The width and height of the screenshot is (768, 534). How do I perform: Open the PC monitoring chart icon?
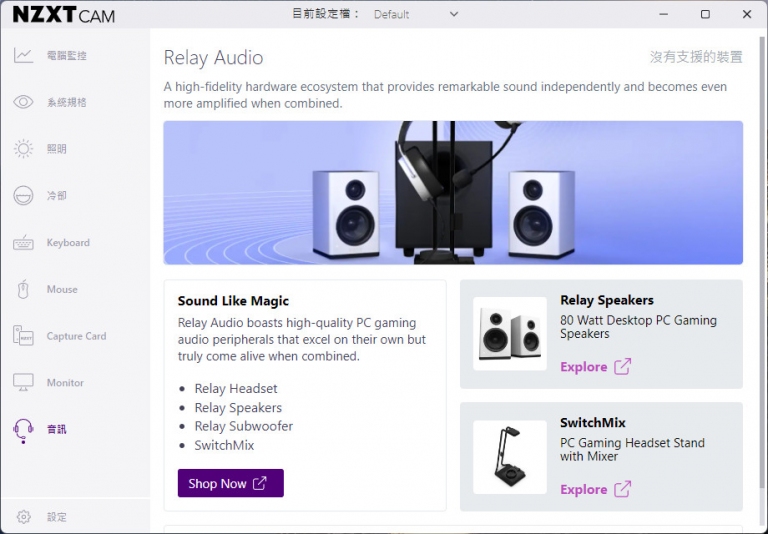[x=23, y=55]
